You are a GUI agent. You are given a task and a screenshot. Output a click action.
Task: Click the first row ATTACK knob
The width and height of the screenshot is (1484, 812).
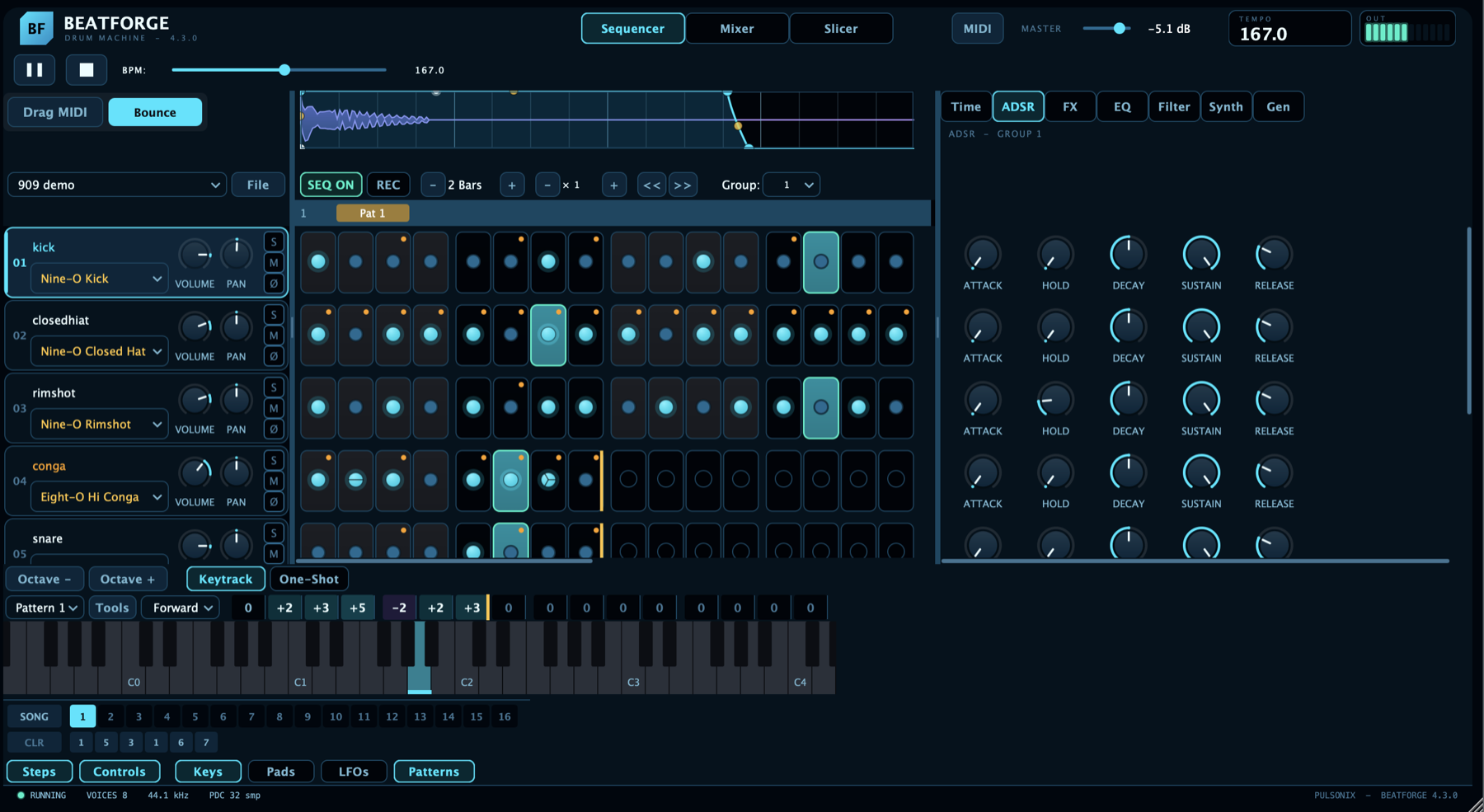(x=983, y=255)
